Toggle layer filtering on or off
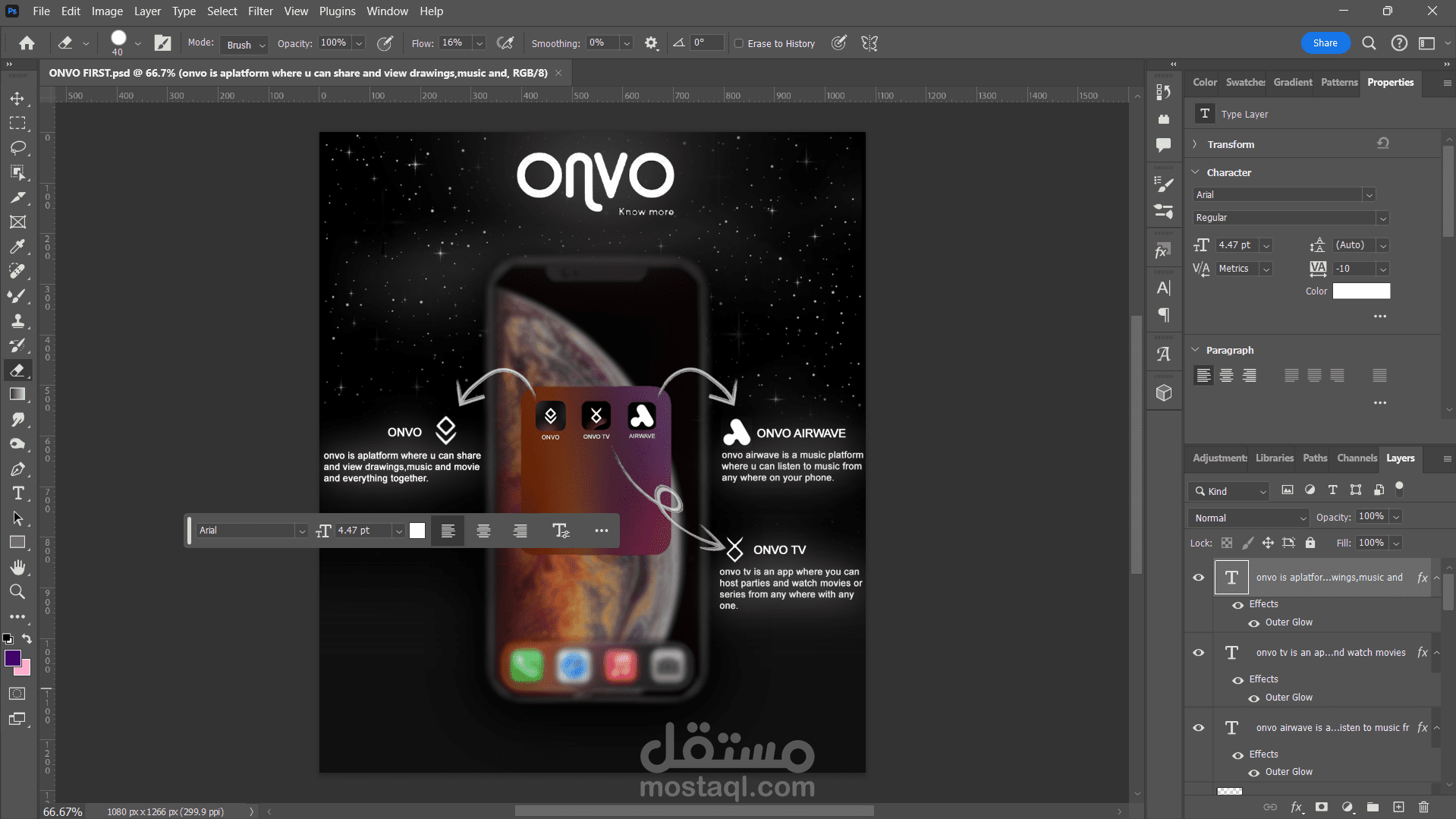This screenshot has height=819, width=1456. [x=1400, y=489]
